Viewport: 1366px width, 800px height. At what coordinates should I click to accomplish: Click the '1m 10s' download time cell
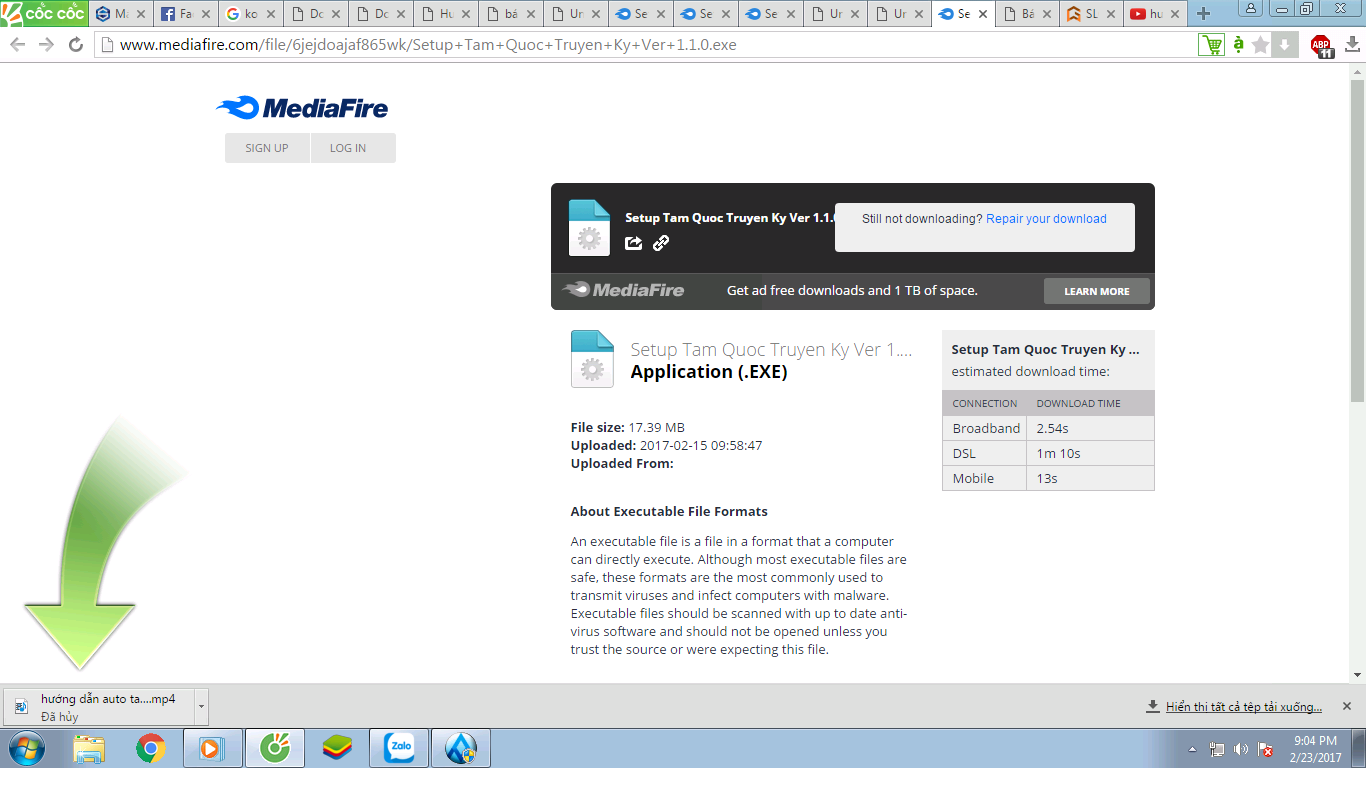(1091, 453)
